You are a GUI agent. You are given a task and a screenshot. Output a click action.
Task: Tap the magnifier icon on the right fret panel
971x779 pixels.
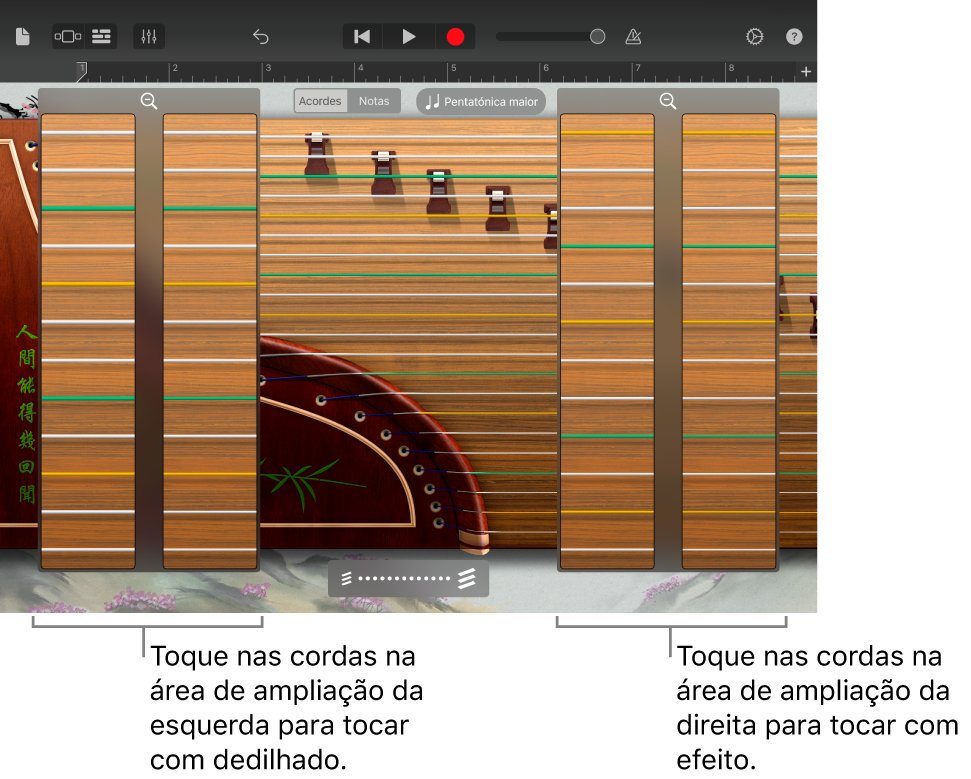tap(668, 101)
